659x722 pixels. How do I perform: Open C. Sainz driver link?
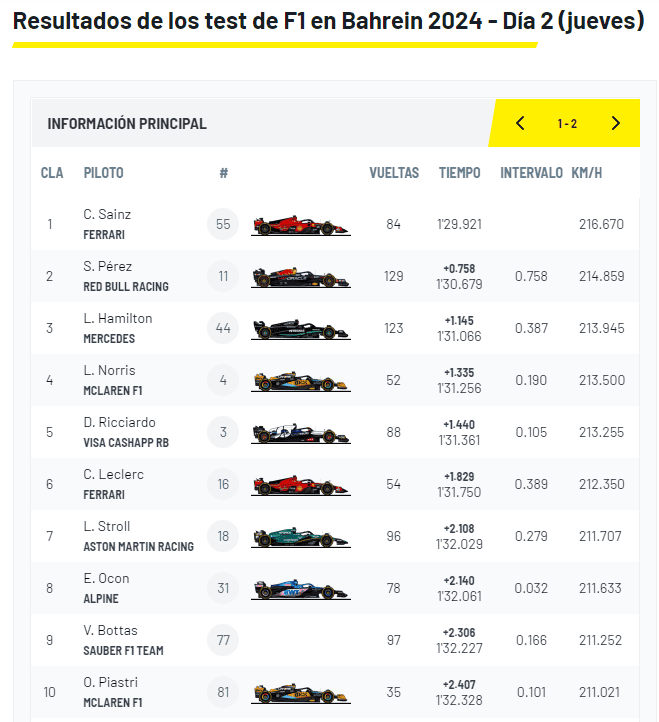tap(107, 215)
